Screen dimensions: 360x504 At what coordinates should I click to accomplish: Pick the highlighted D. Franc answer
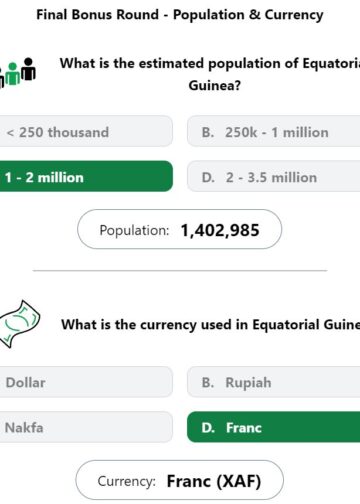[274, 427]
